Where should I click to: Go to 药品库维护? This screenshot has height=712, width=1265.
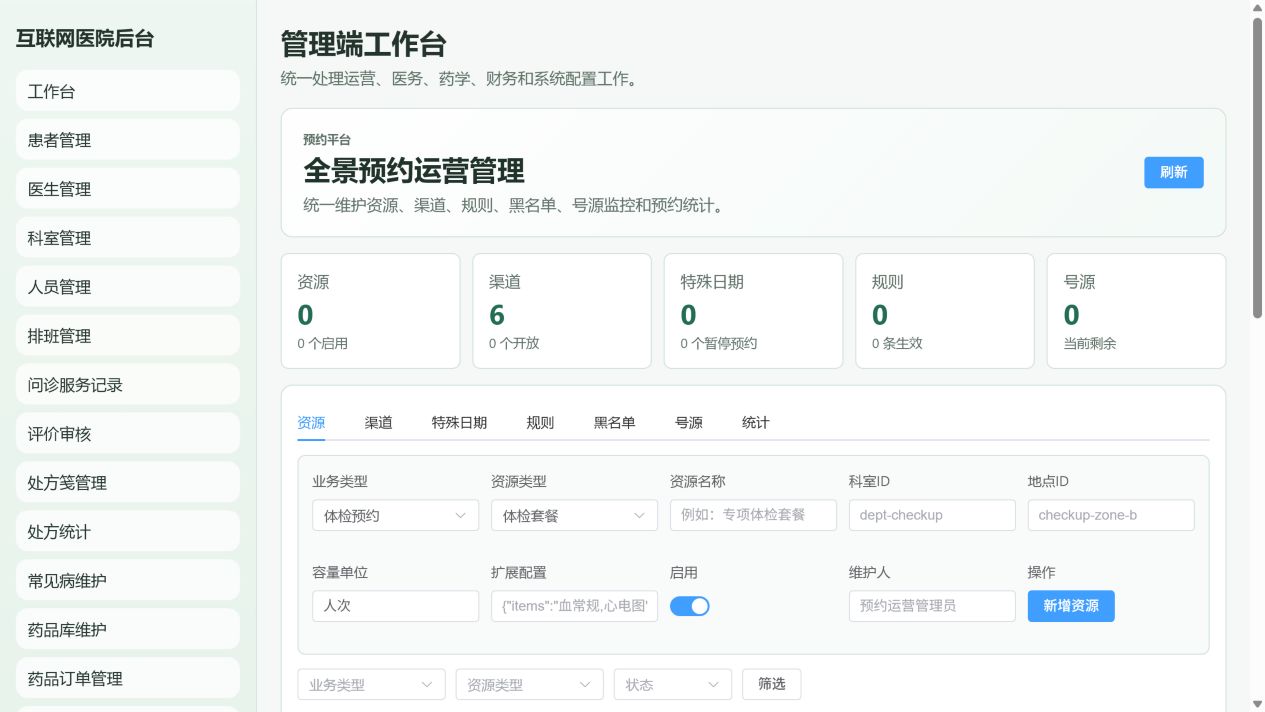128,630
